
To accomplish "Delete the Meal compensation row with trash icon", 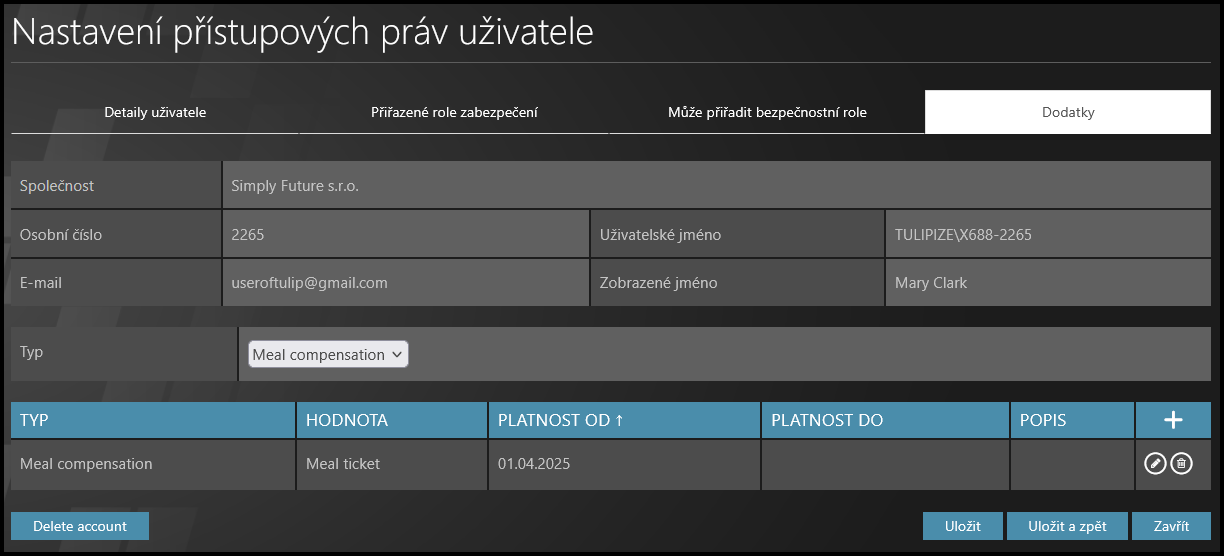I will tap(1181, 463).
